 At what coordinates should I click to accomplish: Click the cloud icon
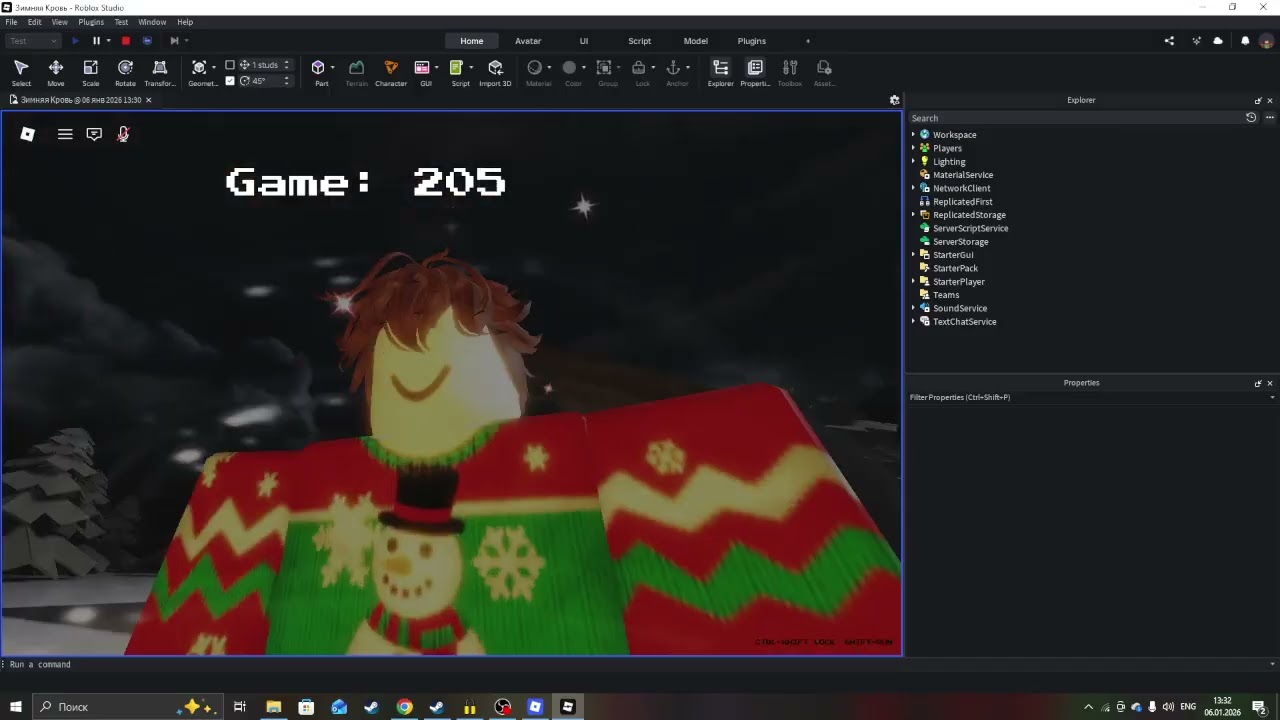pyautogui.click(x=1218, y=41)
